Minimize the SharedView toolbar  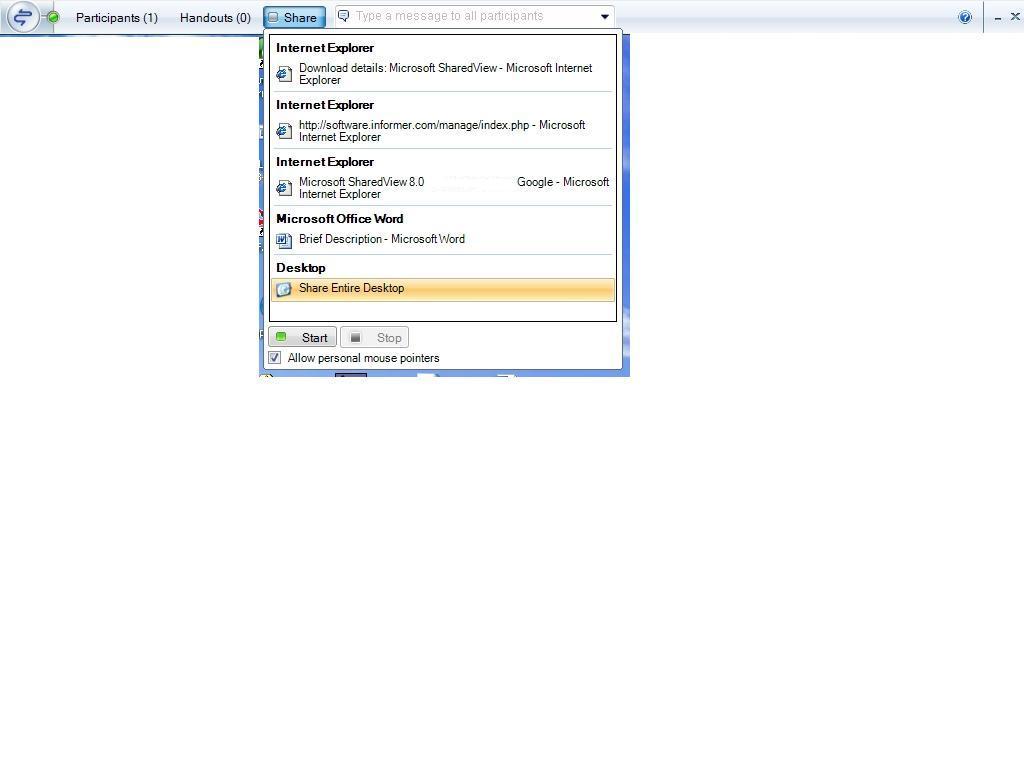(998, 17)
